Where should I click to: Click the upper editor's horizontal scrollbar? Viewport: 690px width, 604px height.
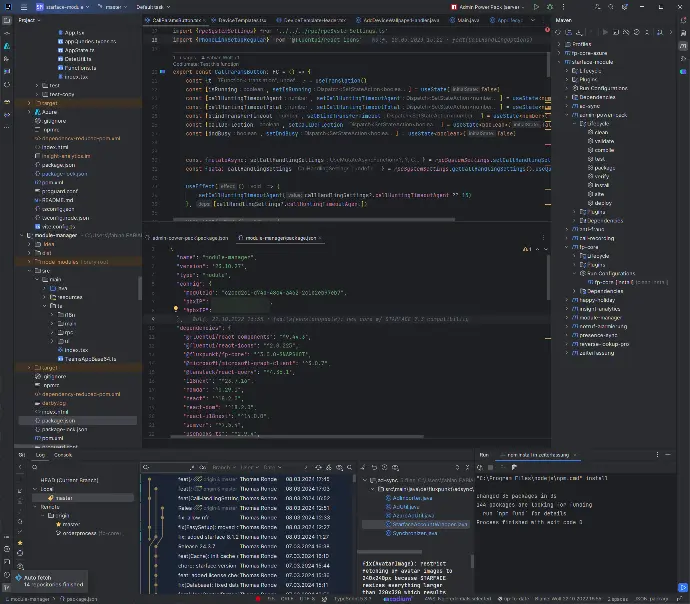coord(314,219)
